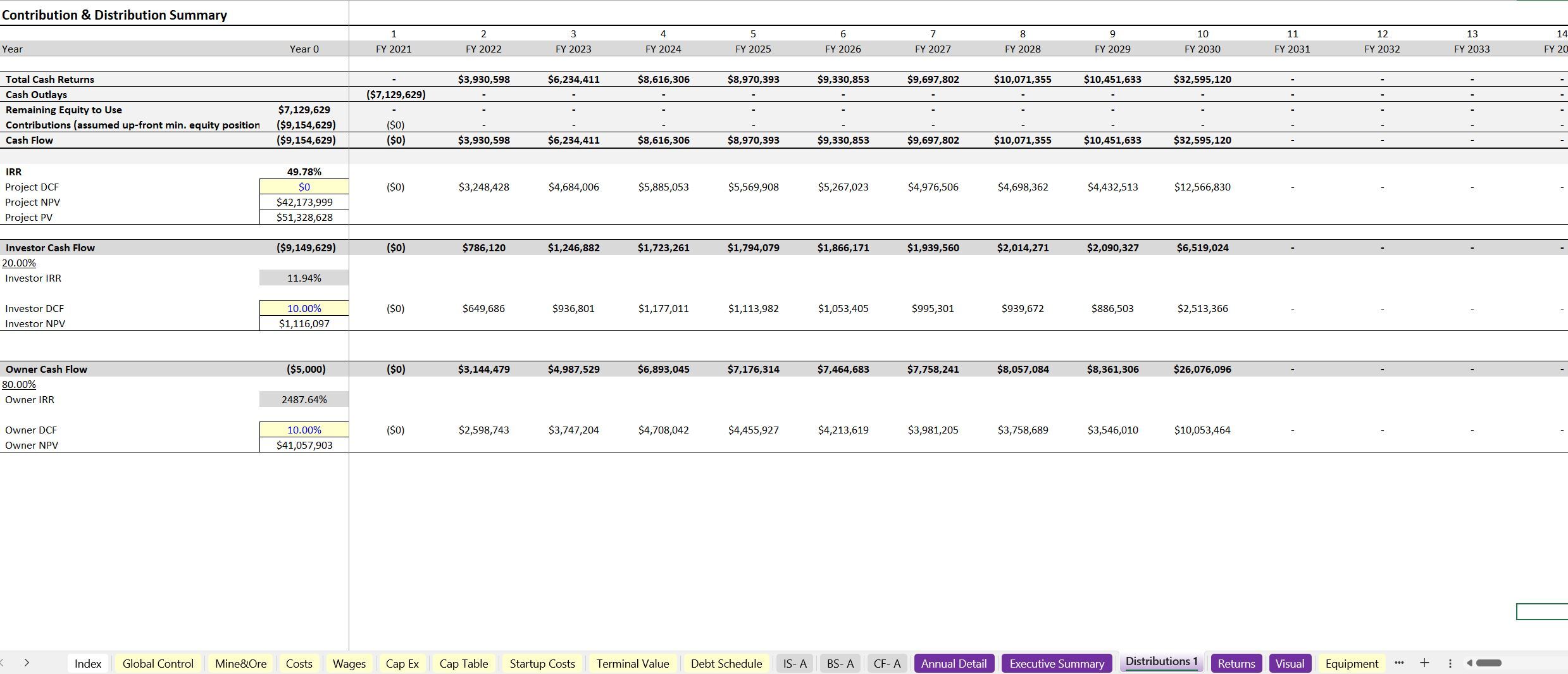Switch to the Startup Costs sheet
Image resolution: width=1568 pixels, height=674 pixels.
(x=542, y=663)
